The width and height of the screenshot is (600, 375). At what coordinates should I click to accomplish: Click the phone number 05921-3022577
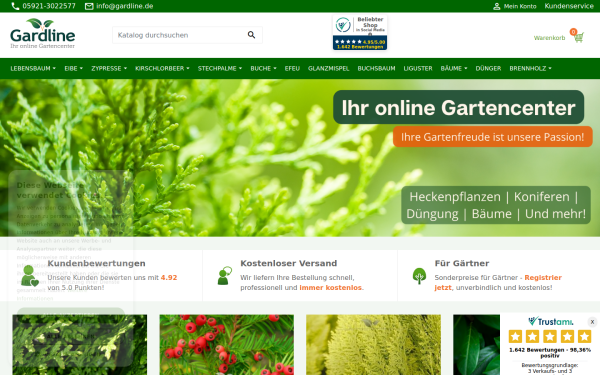coord(49,6)
